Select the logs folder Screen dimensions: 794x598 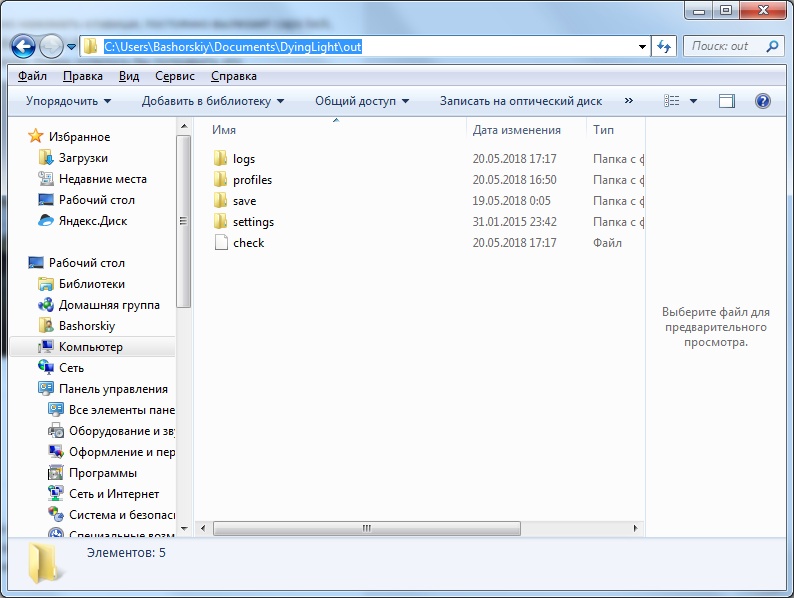point(244,159)
